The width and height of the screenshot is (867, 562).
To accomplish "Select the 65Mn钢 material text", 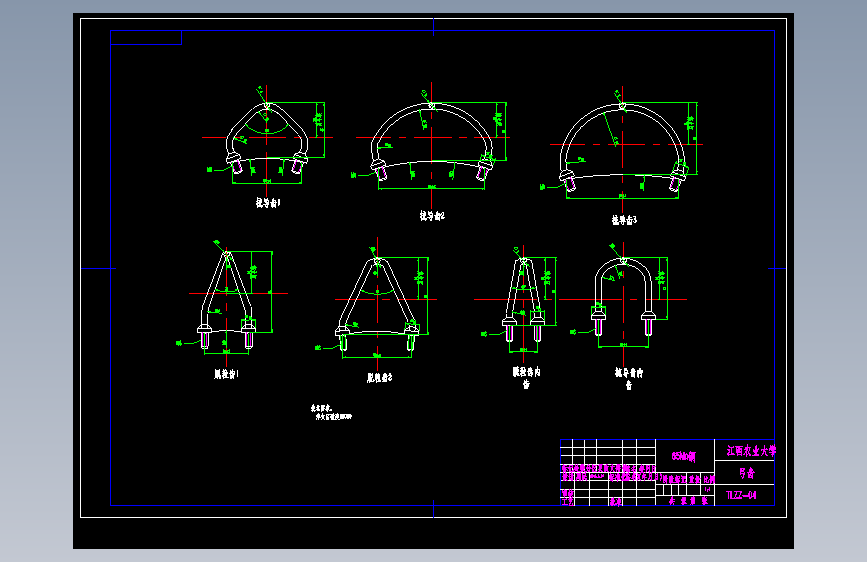I will [684, 456].
